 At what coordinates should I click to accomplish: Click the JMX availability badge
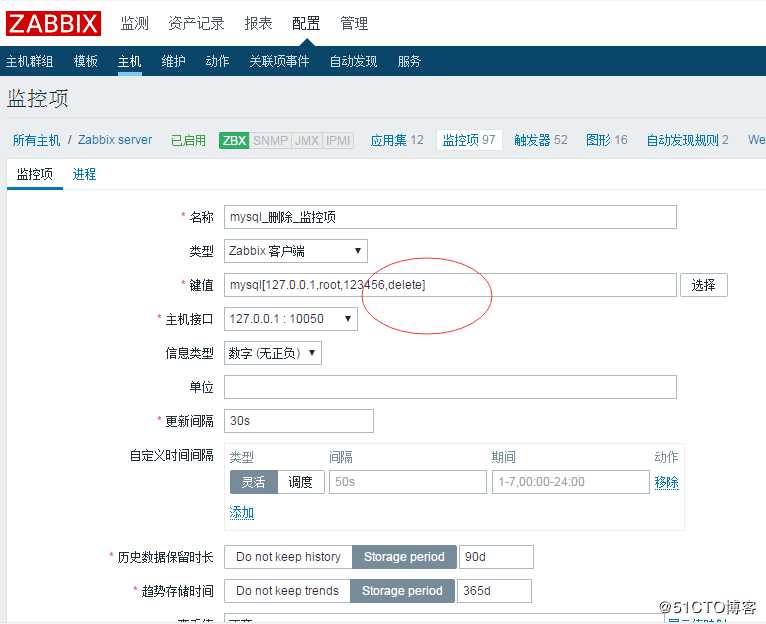coord(307,141)
